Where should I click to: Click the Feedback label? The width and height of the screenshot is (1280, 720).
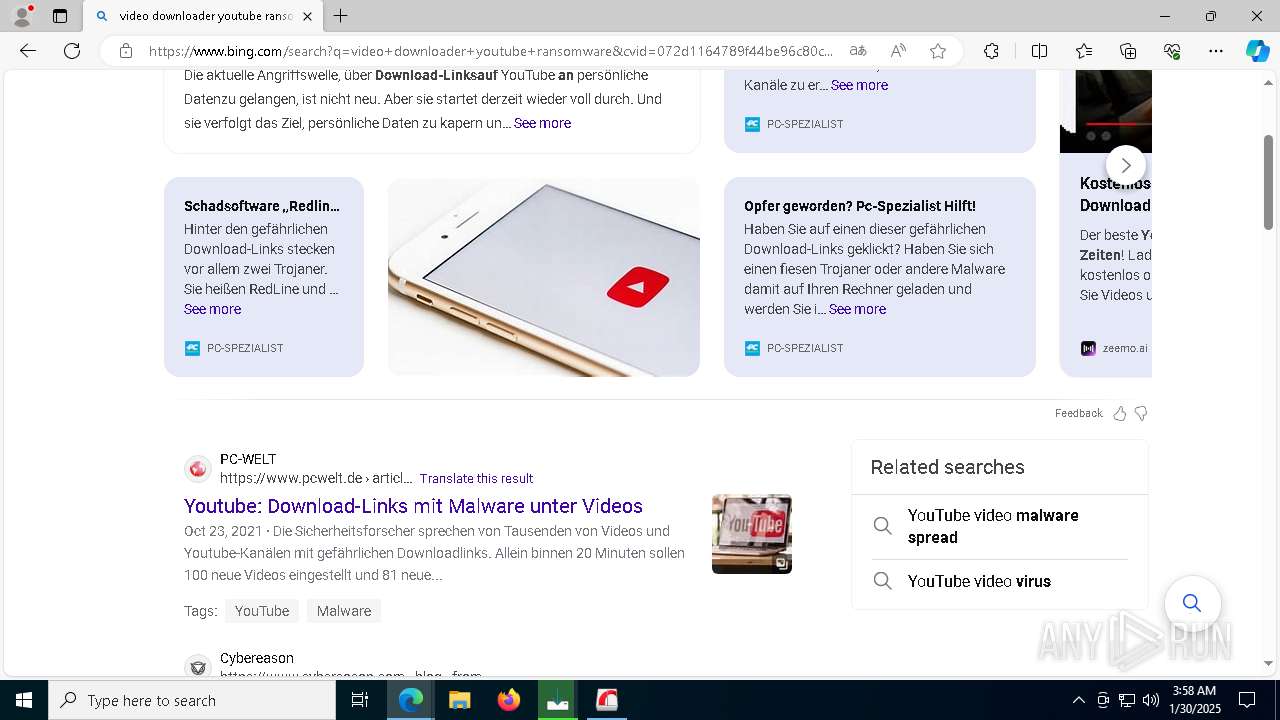tap(1078, 413)
